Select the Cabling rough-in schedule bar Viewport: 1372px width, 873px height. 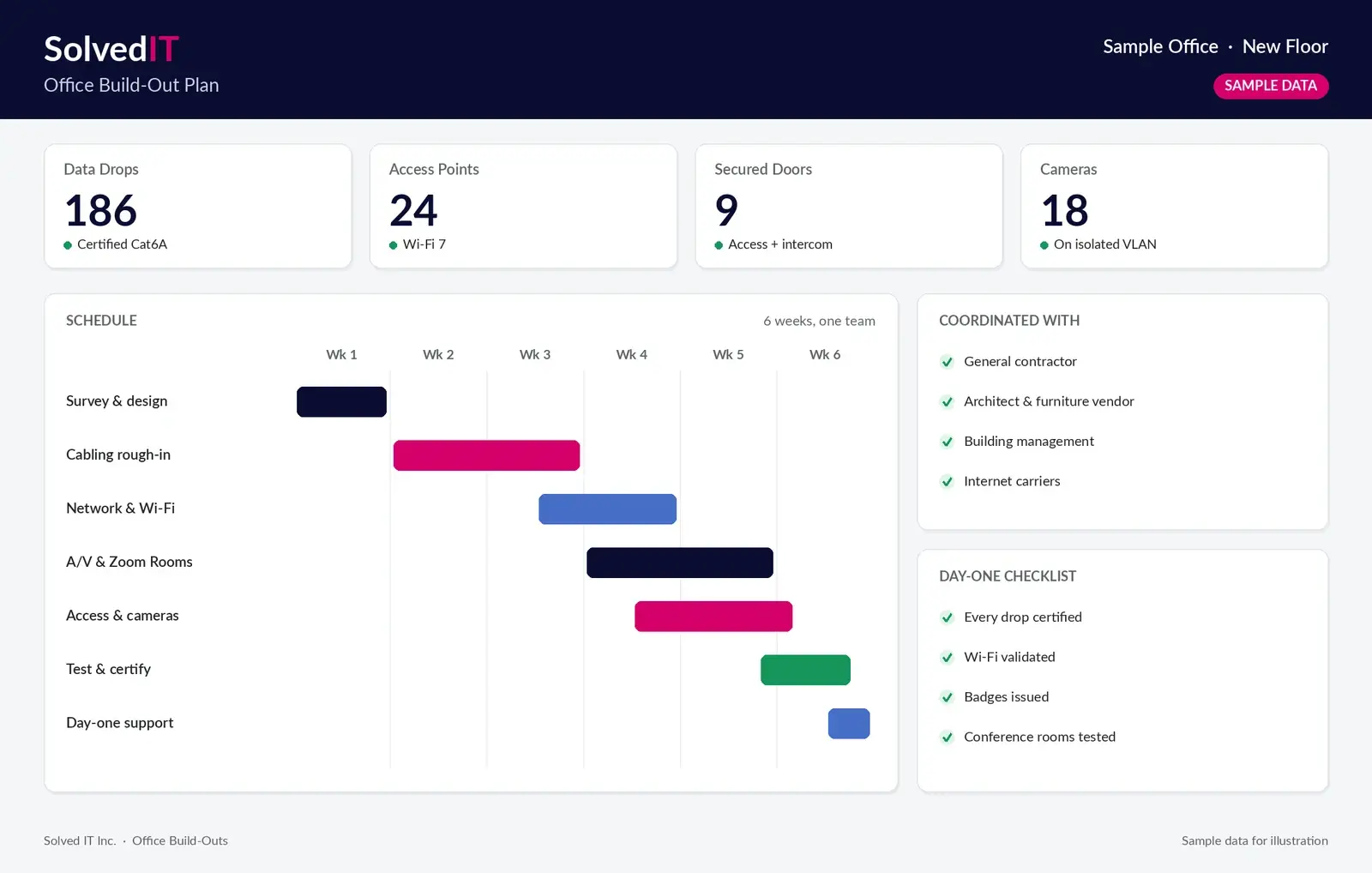486,455
